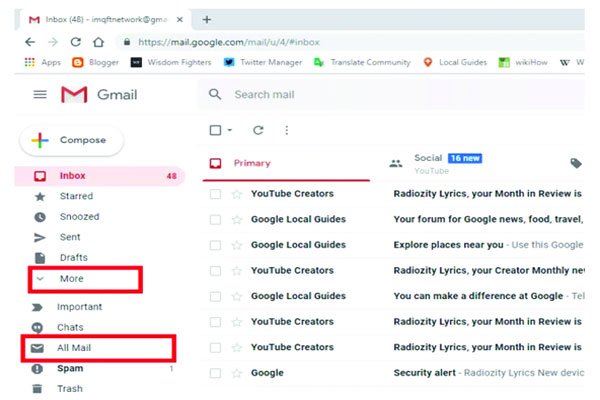Screen dimensions: 600x400
Task: Open the Twitter Manager bookmark
Action: 263,62
